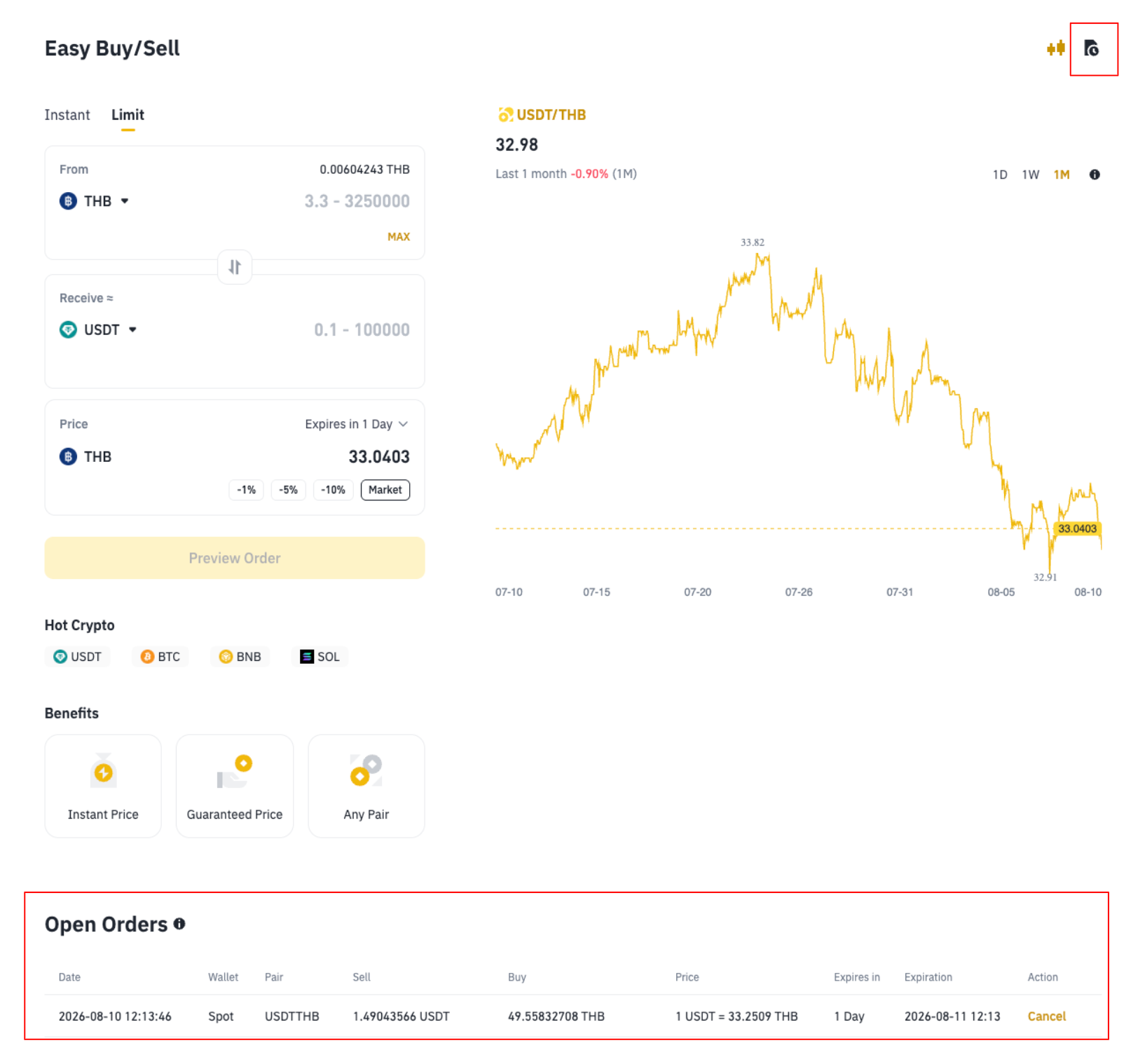This screenshot has height=1064, width=1145.
Task: Choose BNB from Hot Crypto
Action: [240, 657]
